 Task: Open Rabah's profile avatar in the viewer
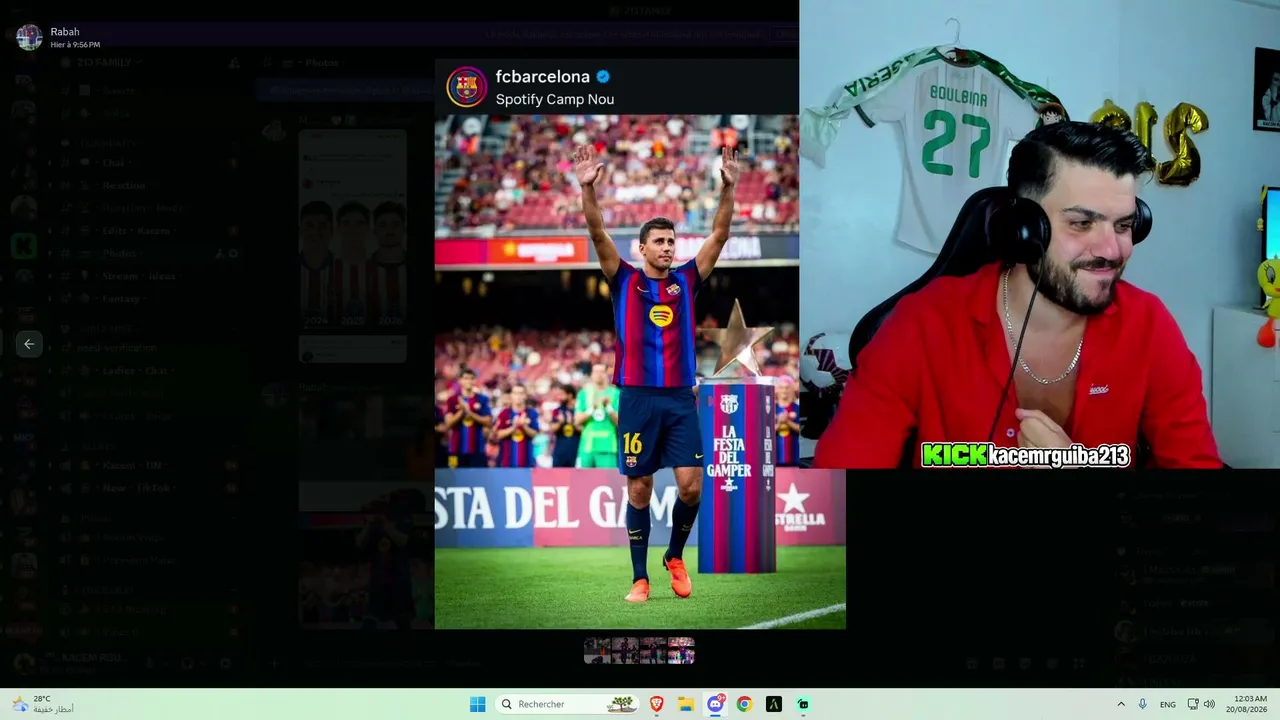point(29,37)
